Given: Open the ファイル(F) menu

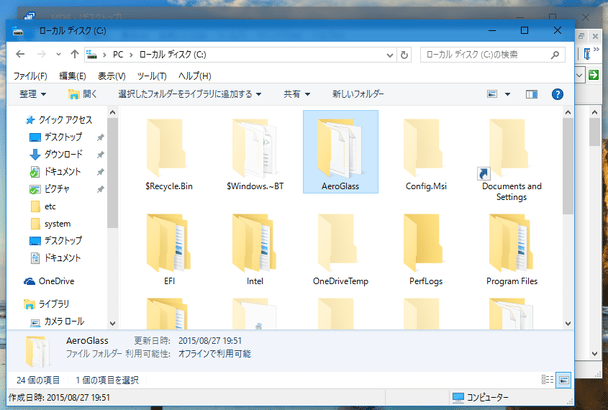Looking at the screenshot, I should pos(30,76).
